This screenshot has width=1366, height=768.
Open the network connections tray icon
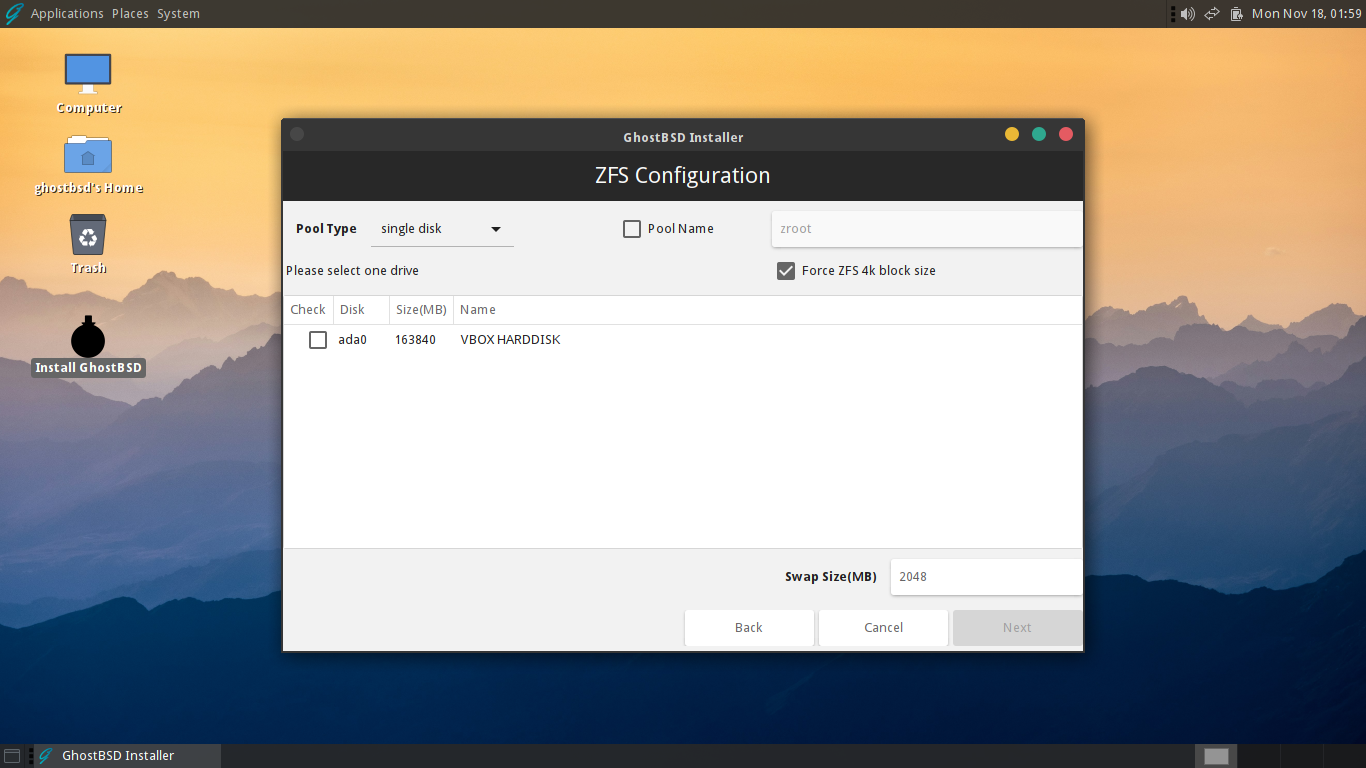click(x=1212, y=14)
